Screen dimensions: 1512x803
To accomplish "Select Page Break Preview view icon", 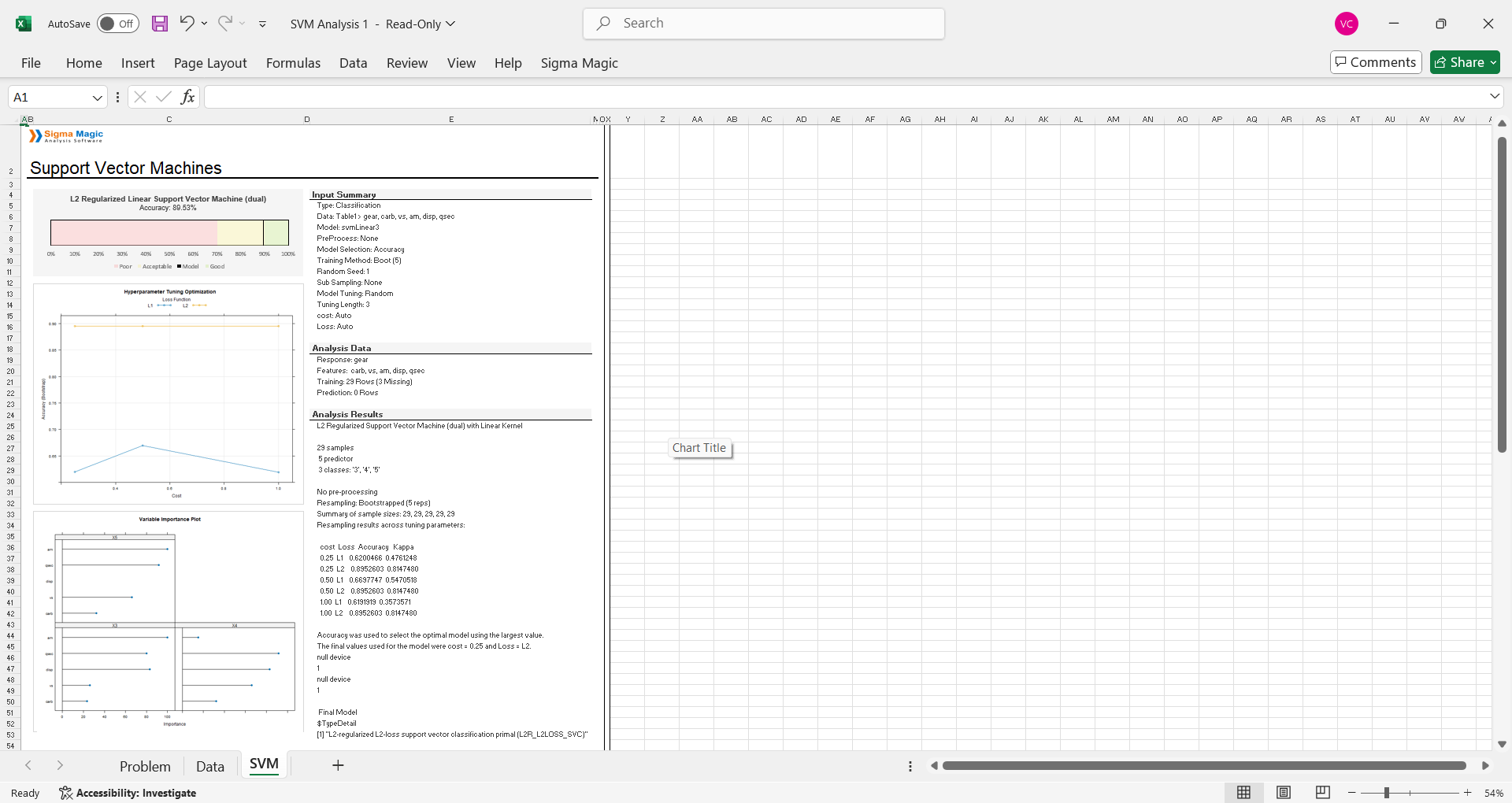I will tap(1323, 793).
